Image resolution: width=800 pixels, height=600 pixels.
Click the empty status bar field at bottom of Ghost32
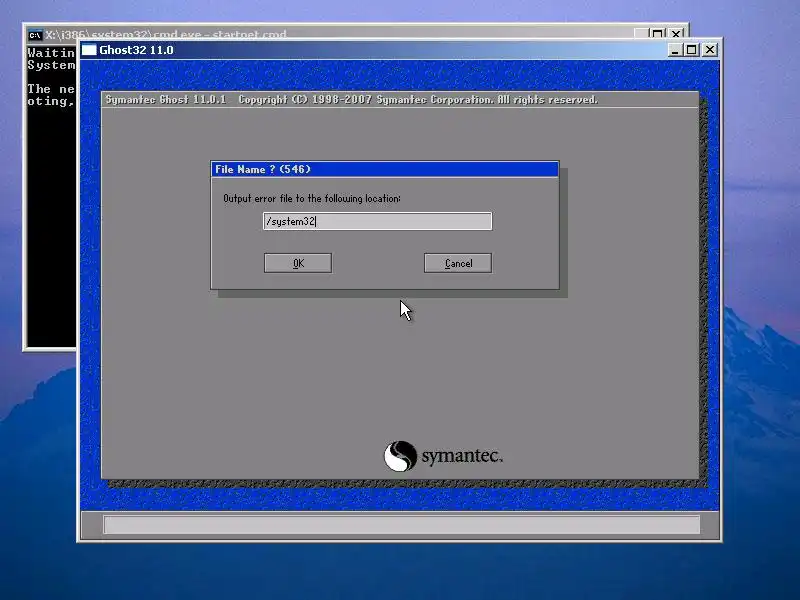pos(402,524)
